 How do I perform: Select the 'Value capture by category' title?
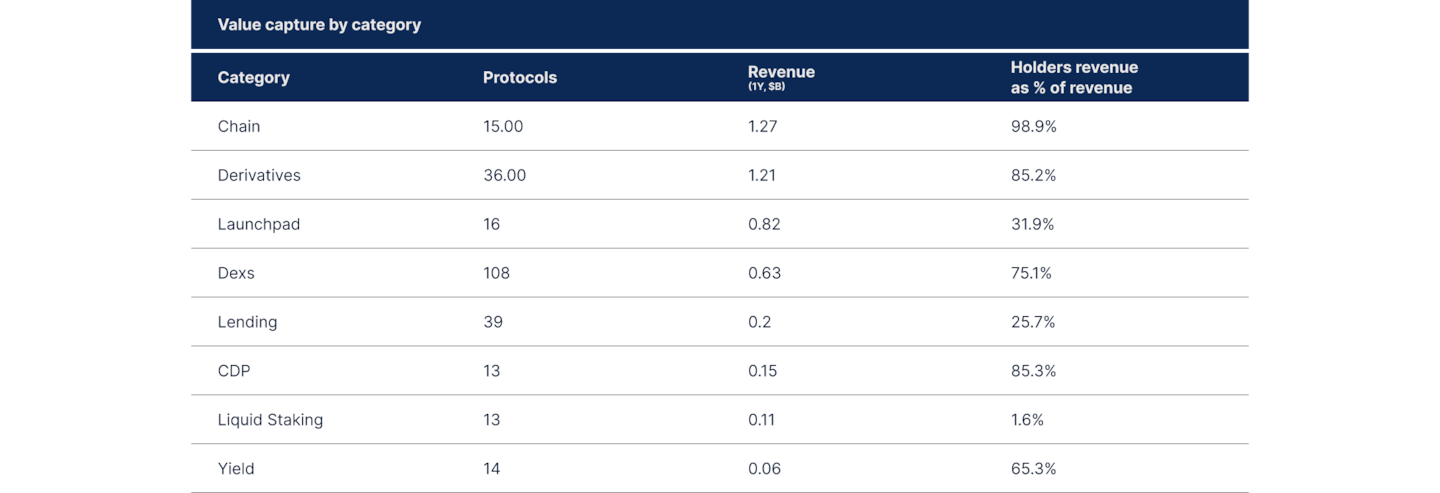pos(319,25)
